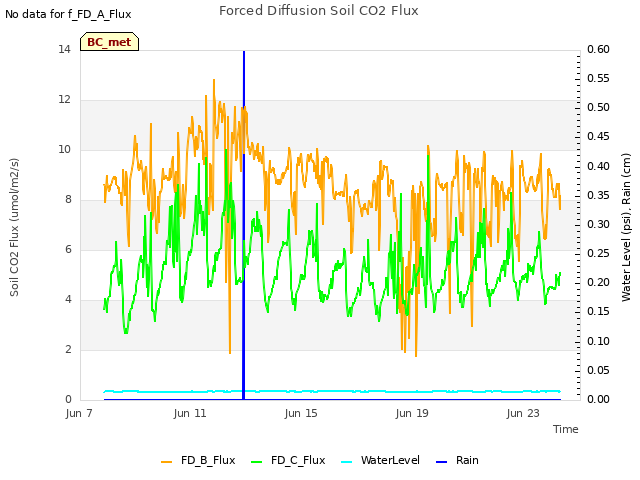Click the Jun 19 x-axis tick label
This screenshot has height=480, width=640.
click(x=412, y=413)
